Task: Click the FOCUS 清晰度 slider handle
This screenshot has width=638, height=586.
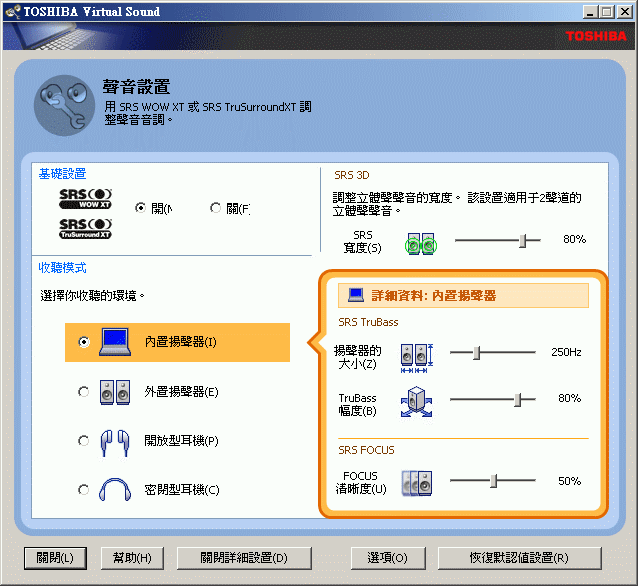Action: tap(494, 481)
